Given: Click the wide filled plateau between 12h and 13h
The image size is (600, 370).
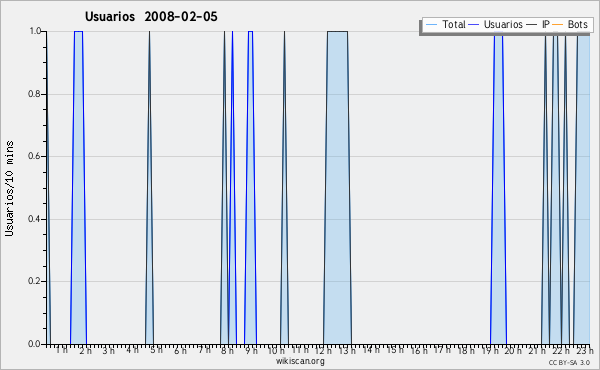Looking at the screenshot, I should [338, 187].
